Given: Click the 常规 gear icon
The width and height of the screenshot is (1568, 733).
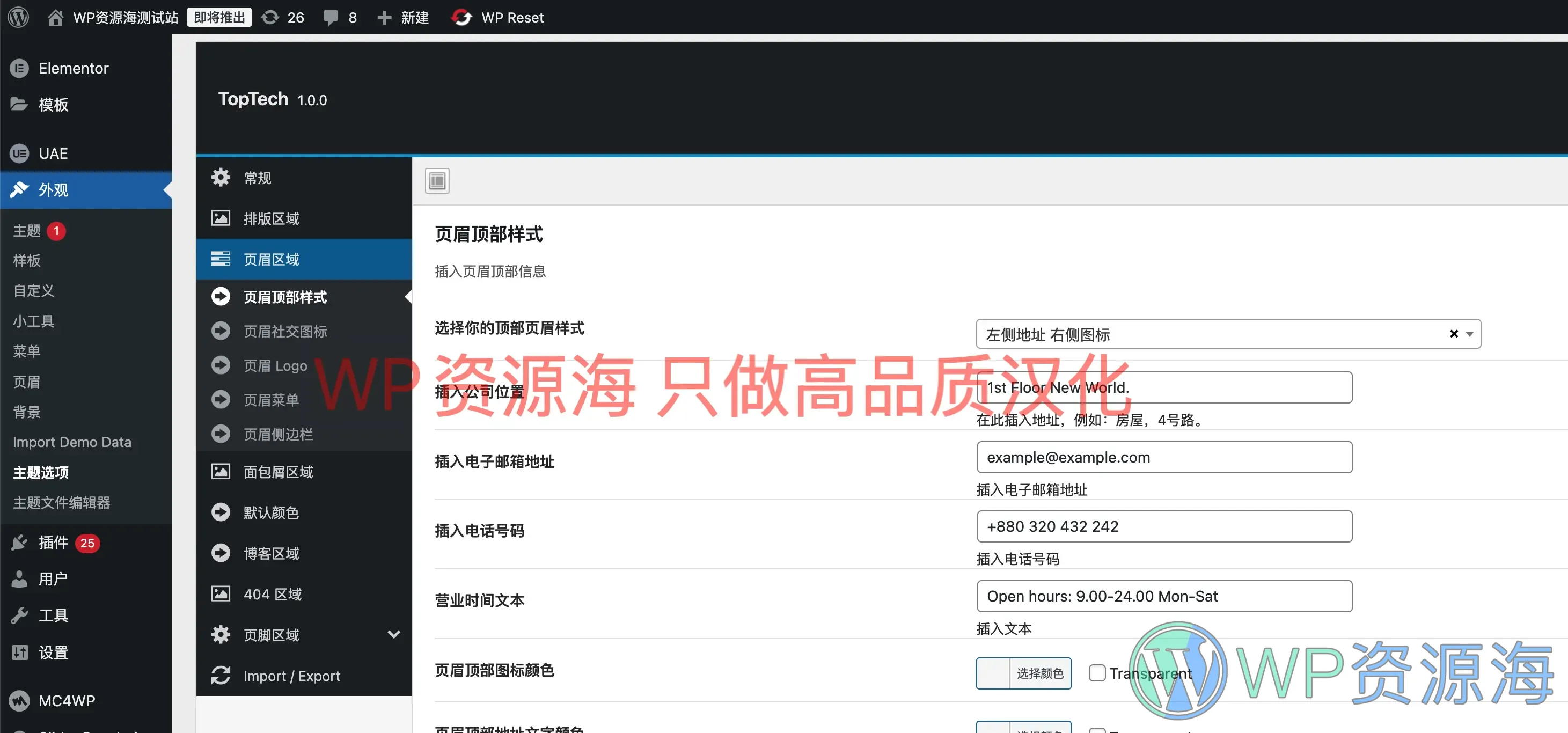Looking at the screenshot, I should point(221,177).
